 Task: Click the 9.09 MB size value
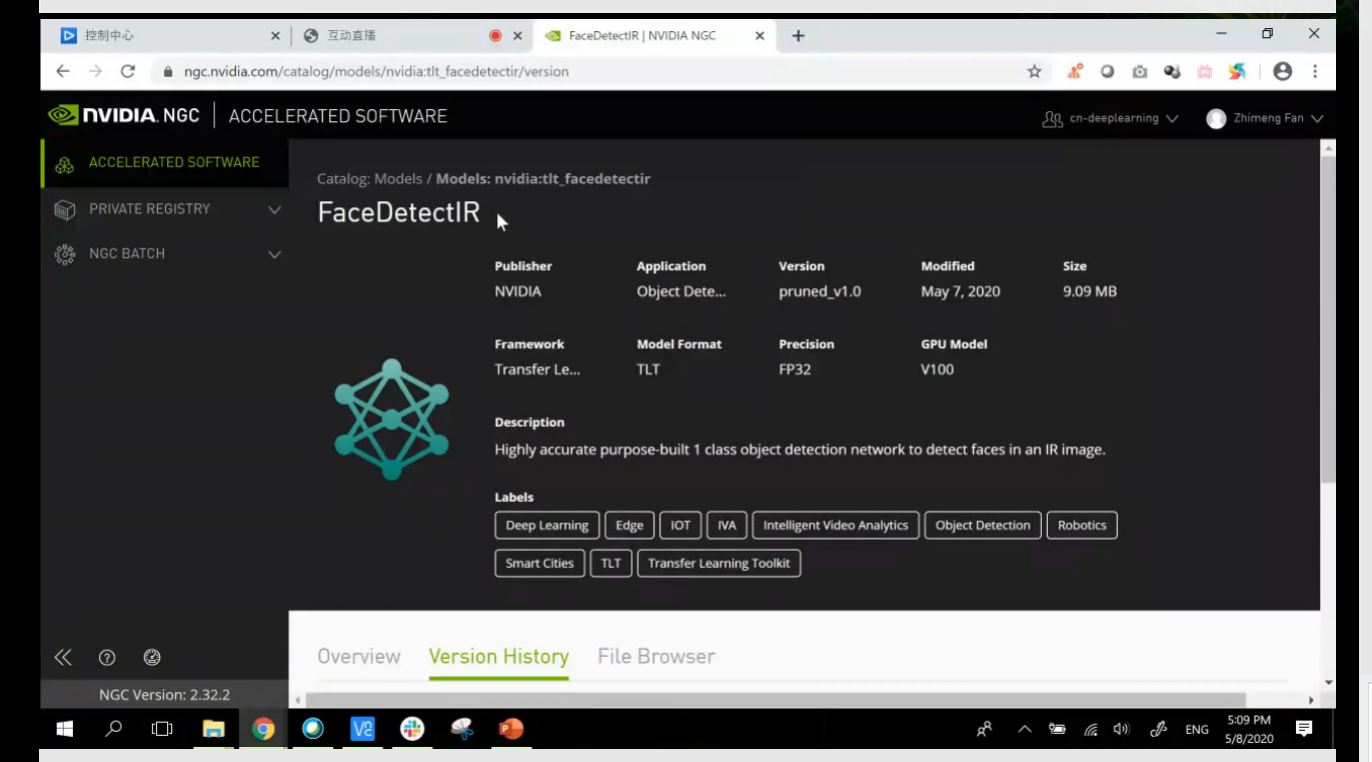click(x=1090, y=292)
